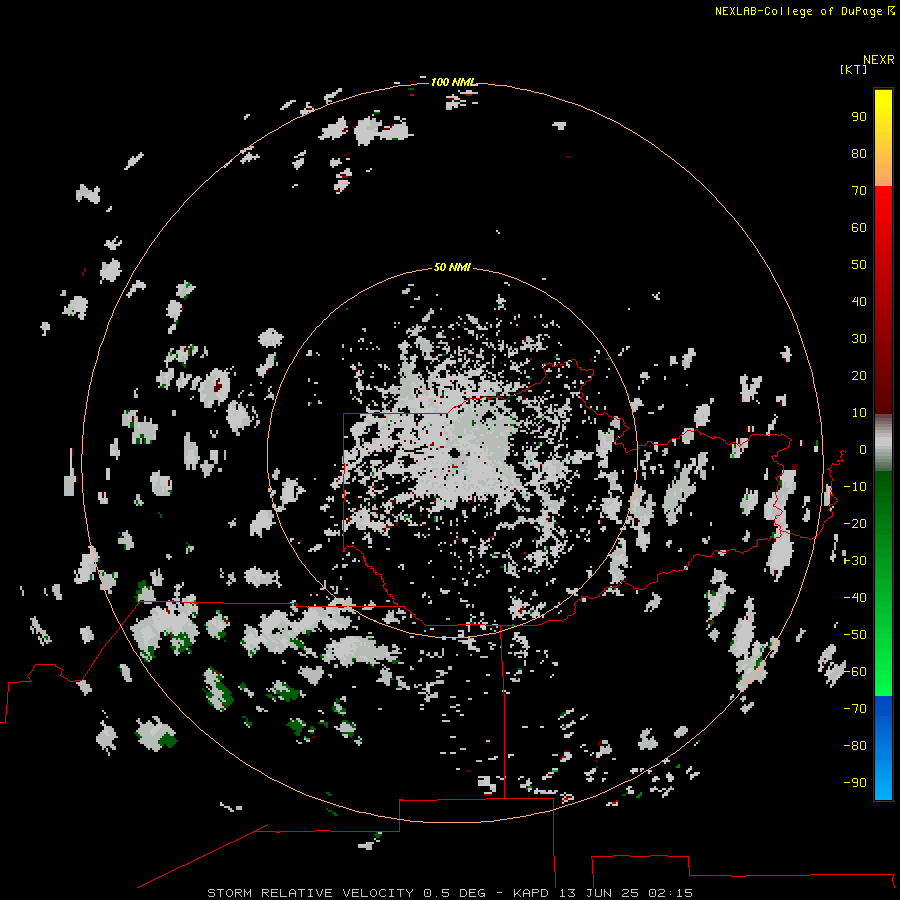
Task: Click the NEXLAB-College of DuPage credit text
Action: pyautogui.click(x=799, y=11)
